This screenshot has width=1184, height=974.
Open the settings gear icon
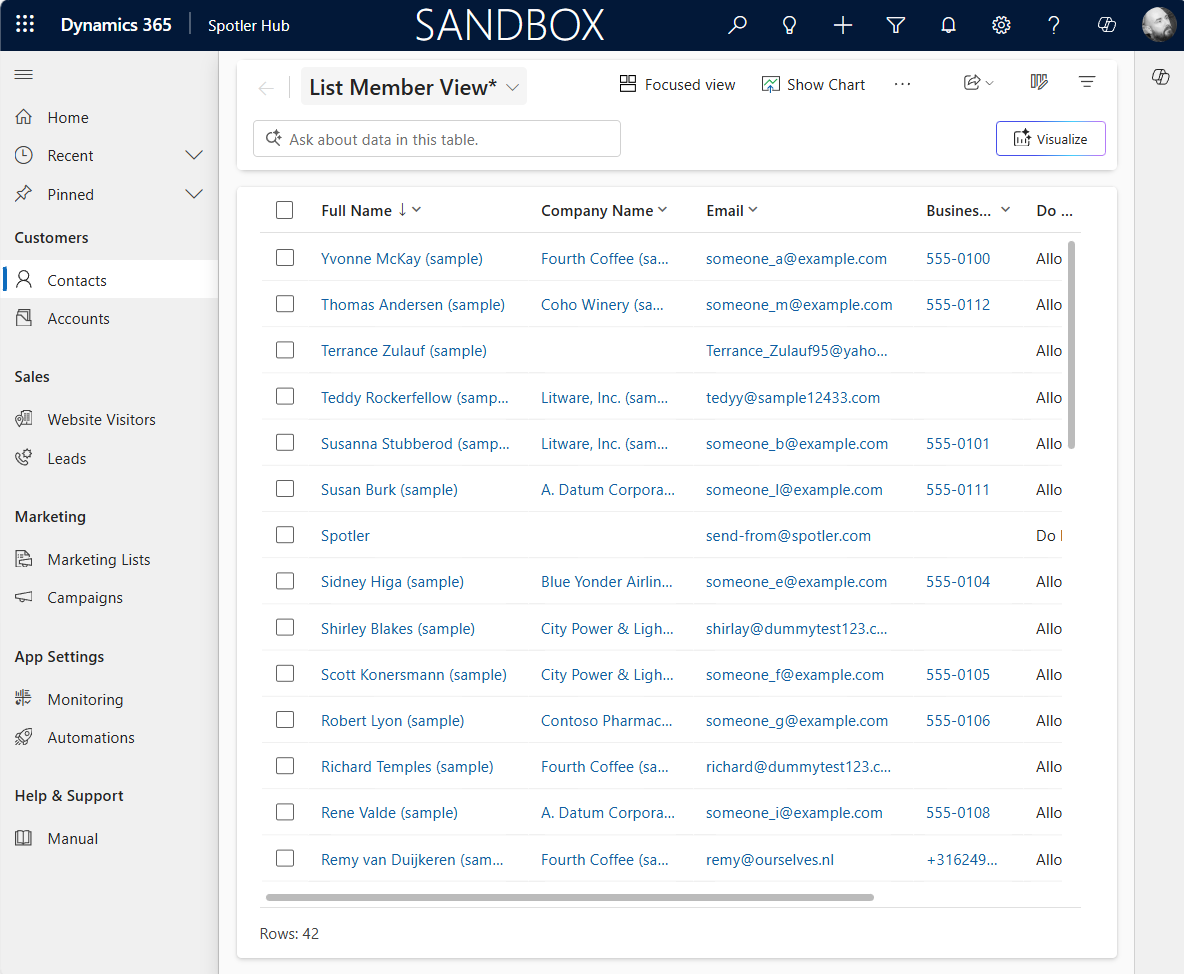(1001, 25)
